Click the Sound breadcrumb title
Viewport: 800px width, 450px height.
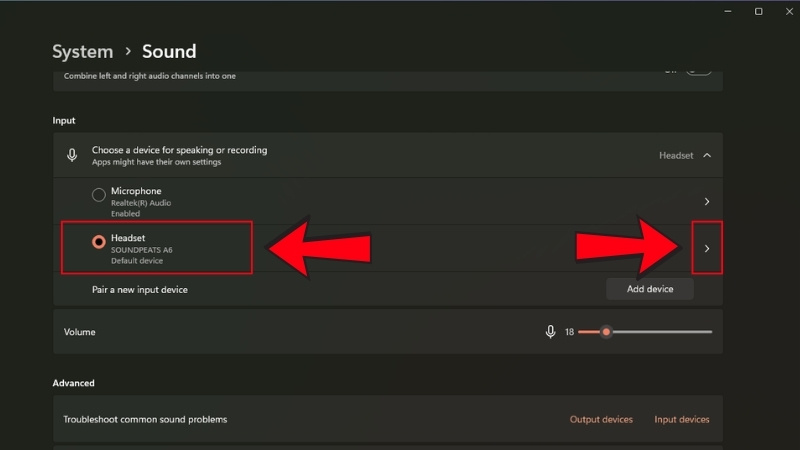169,51
